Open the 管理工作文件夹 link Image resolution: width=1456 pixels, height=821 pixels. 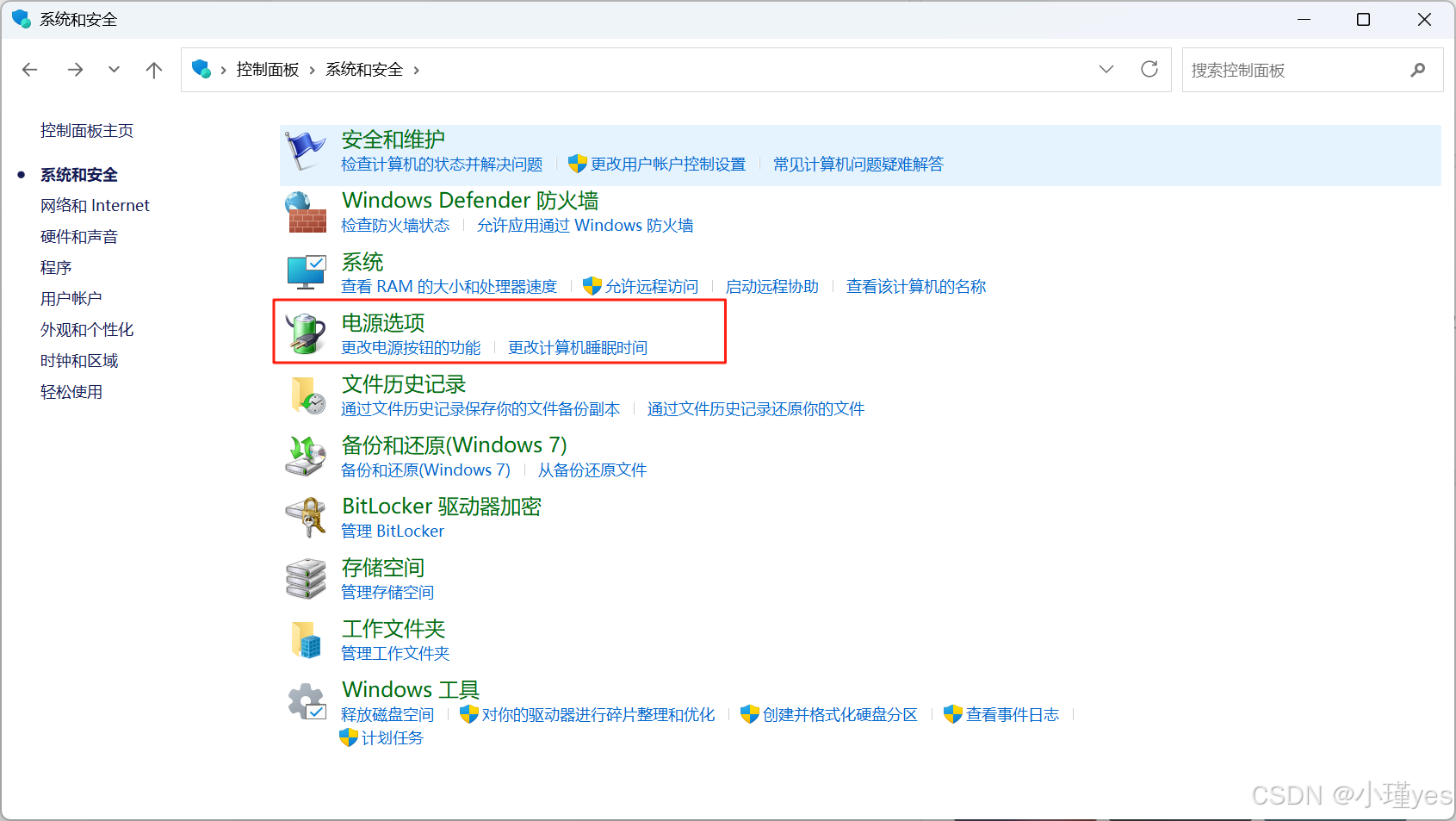pyautogui.click(x=395, y=654)
